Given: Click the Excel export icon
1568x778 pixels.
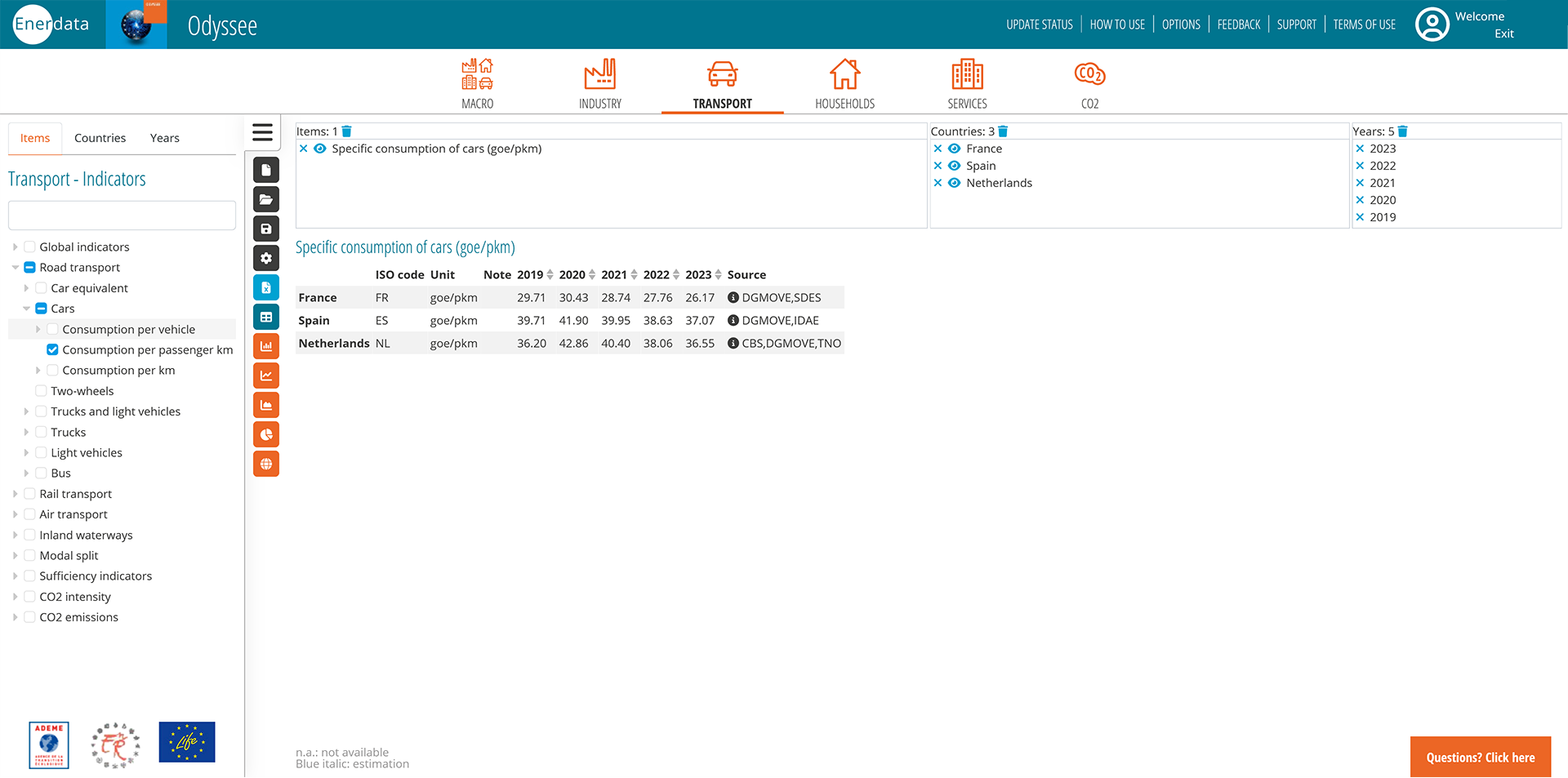Looking at the screenshot, I should [266, 288].
